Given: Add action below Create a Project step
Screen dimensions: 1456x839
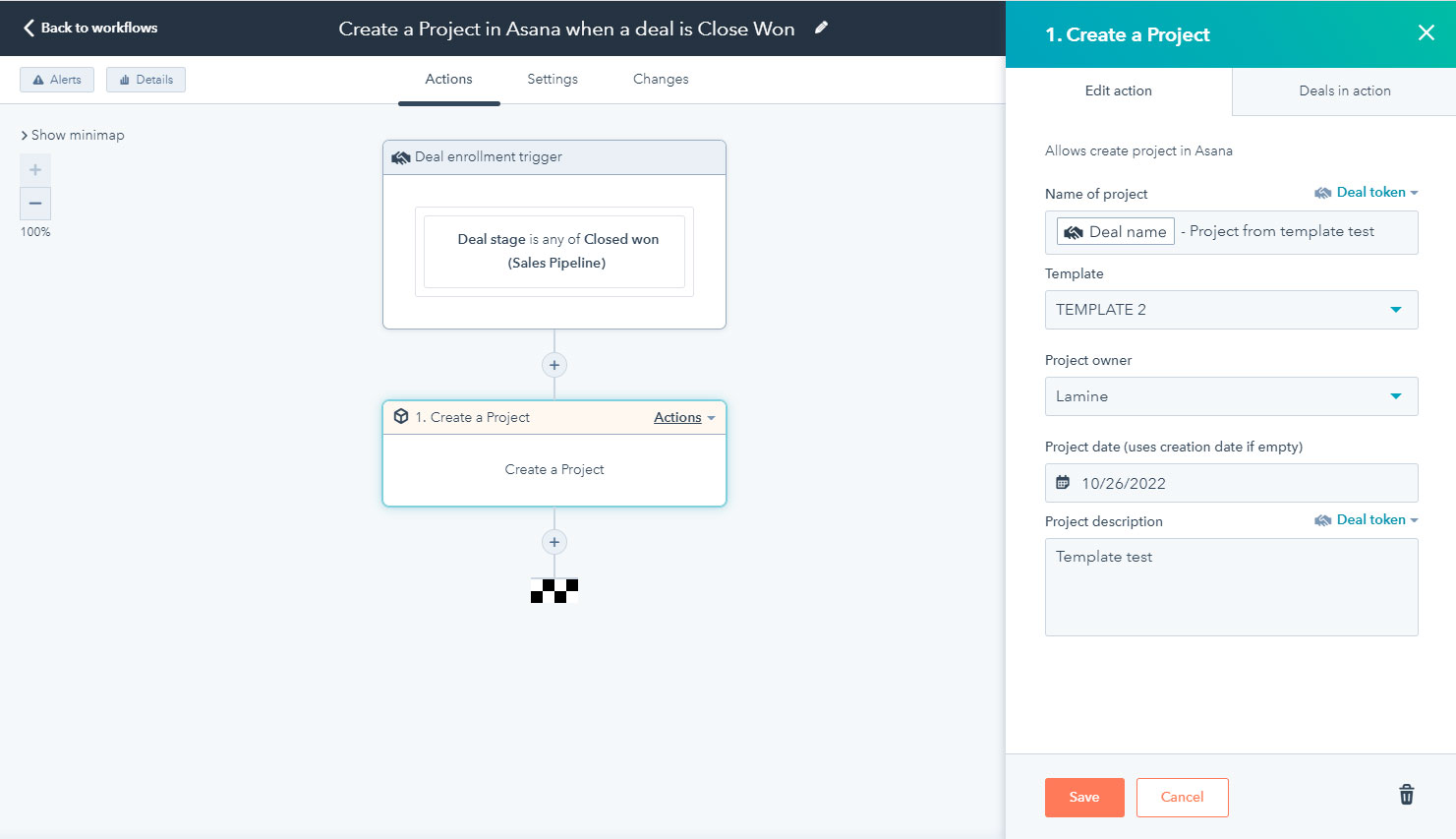Looking at the screenshot, I should coord(554,542).
